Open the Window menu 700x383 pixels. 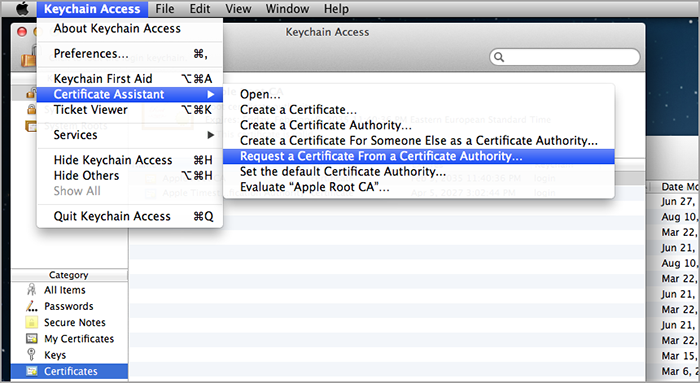tap(287, 8)
